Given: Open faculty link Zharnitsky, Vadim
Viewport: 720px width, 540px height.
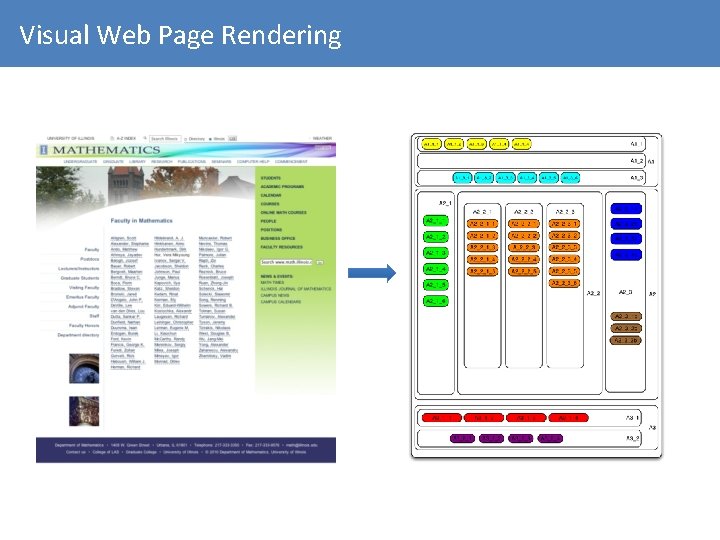Looking at the screenshot, I should coord(215,356).
